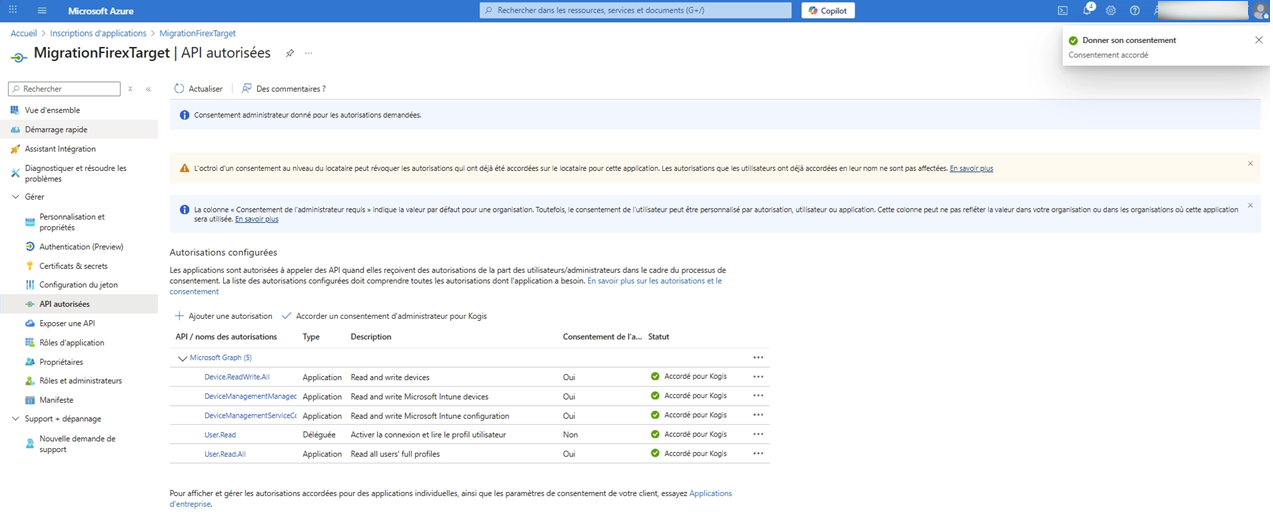Open Authentication (Preview) page
The image size is (1273, 522).
point(81,247)
